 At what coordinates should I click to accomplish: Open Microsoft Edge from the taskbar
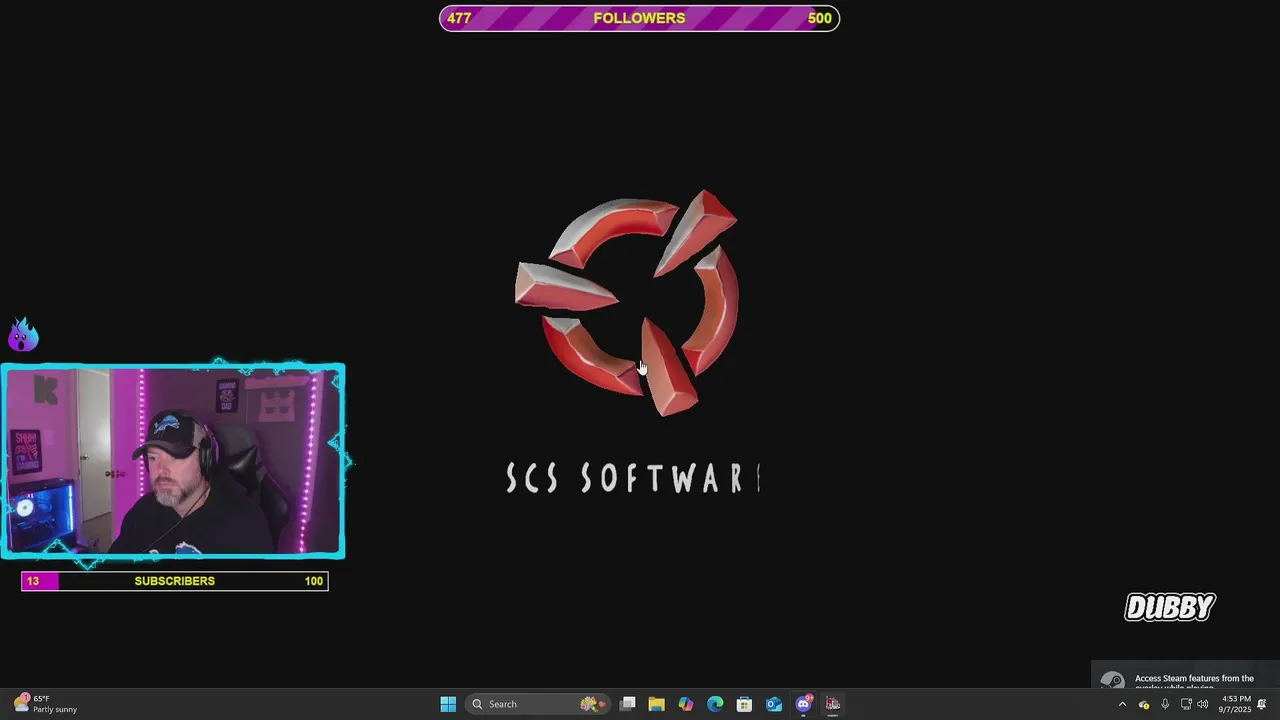tap(715, 704)
